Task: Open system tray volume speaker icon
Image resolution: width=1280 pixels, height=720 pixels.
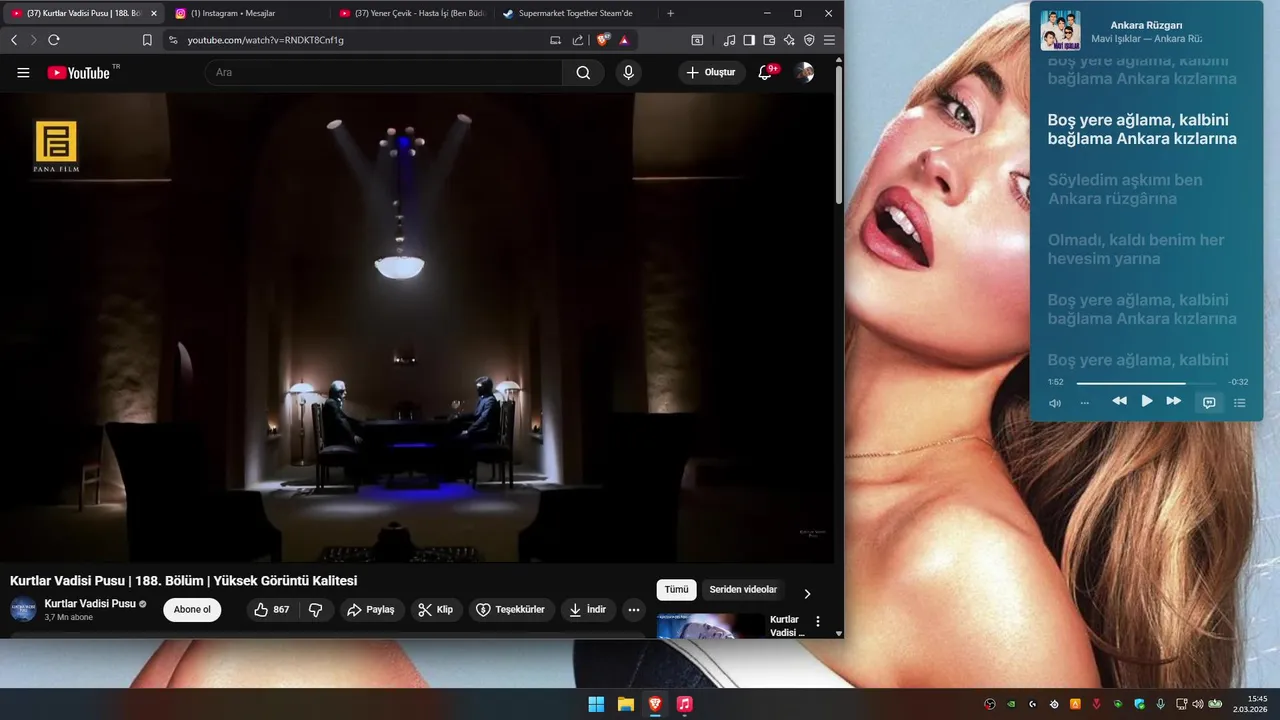Action: click(1198, 704)
